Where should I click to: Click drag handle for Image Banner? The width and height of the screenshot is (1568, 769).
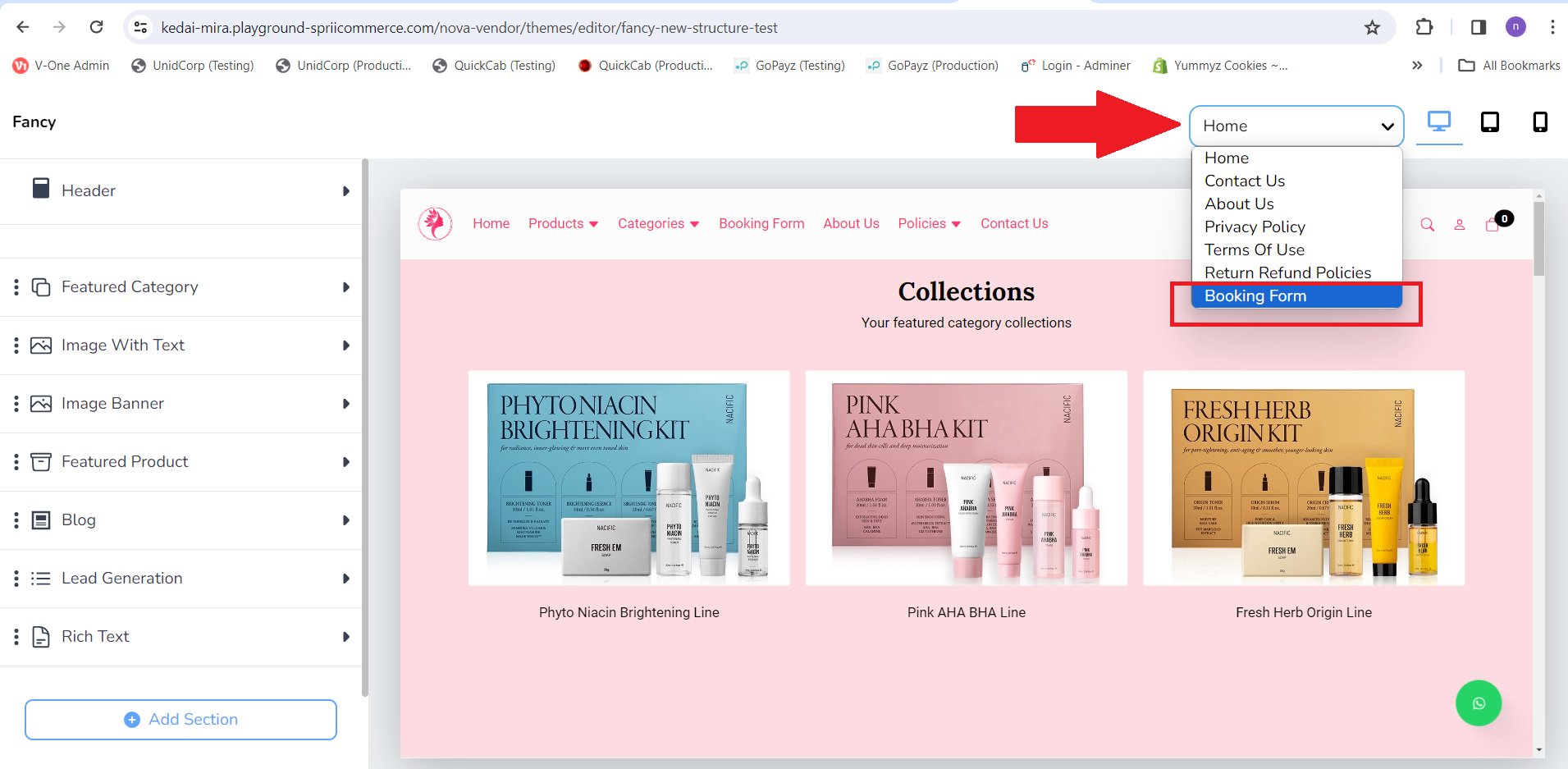(x=16, y=404)
